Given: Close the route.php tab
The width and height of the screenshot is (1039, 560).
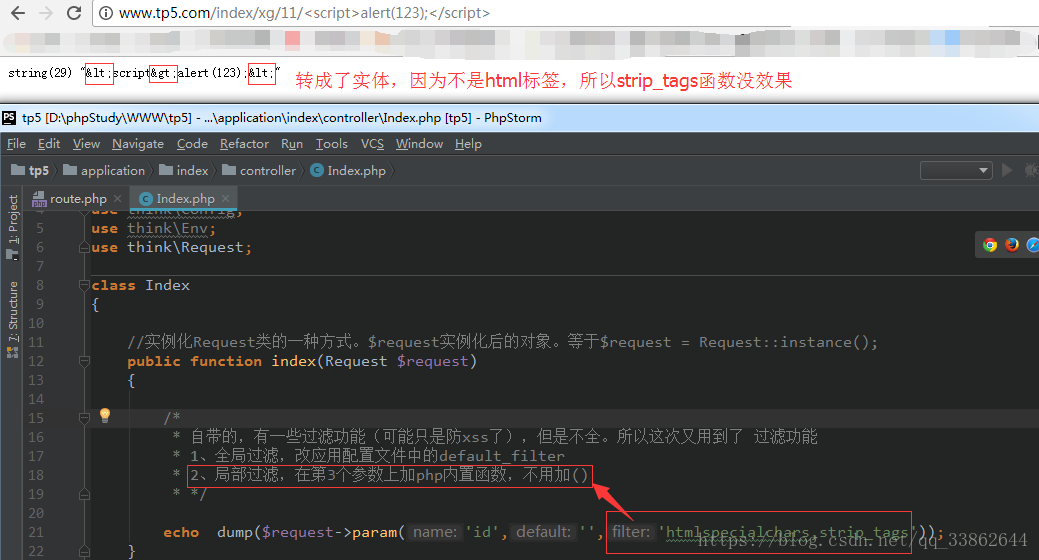Looking at the screenshot, I should [x=117, y=198].
